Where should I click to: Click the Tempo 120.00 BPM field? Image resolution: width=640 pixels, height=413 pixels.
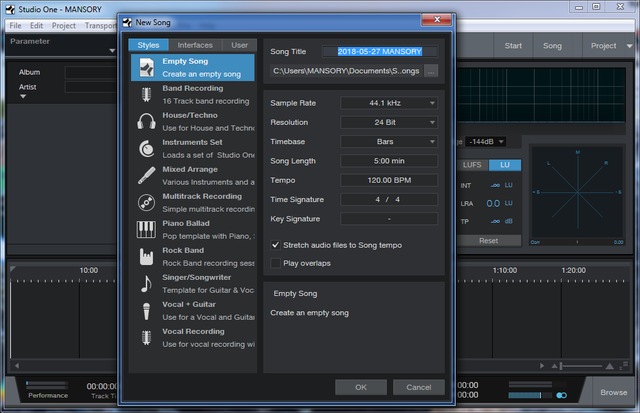[x=389, y=180]
